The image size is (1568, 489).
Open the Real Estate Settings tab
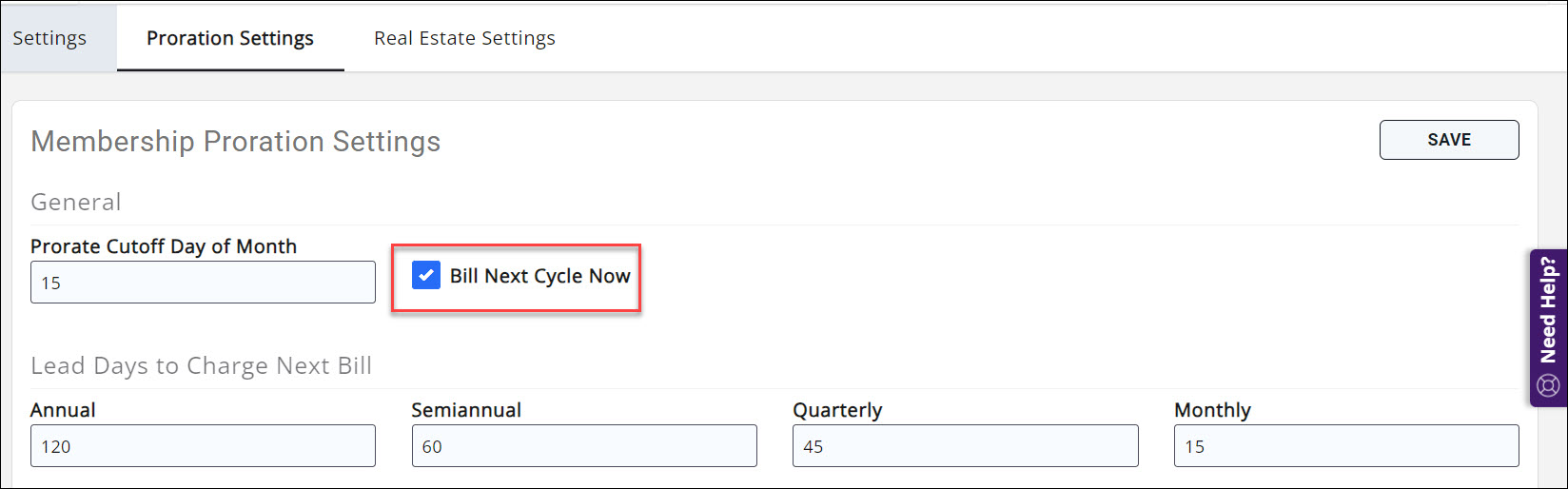(x=464, y=38)
